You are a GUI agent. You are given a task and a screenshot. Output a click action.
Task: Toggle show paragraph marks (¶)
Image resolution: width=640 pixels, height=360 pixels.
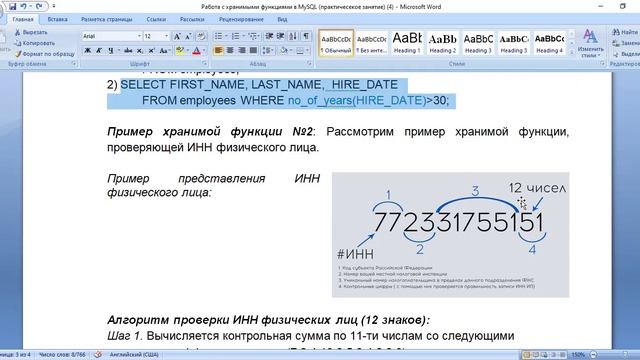tap(306, 36)
